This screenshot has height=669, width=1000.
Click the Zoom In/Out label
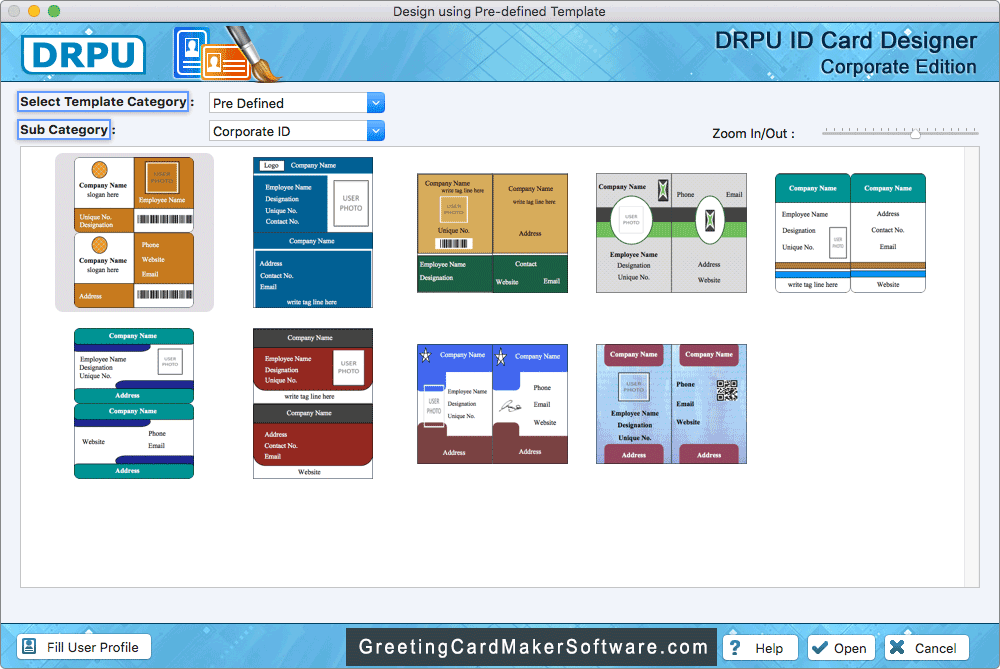(753, 133)
